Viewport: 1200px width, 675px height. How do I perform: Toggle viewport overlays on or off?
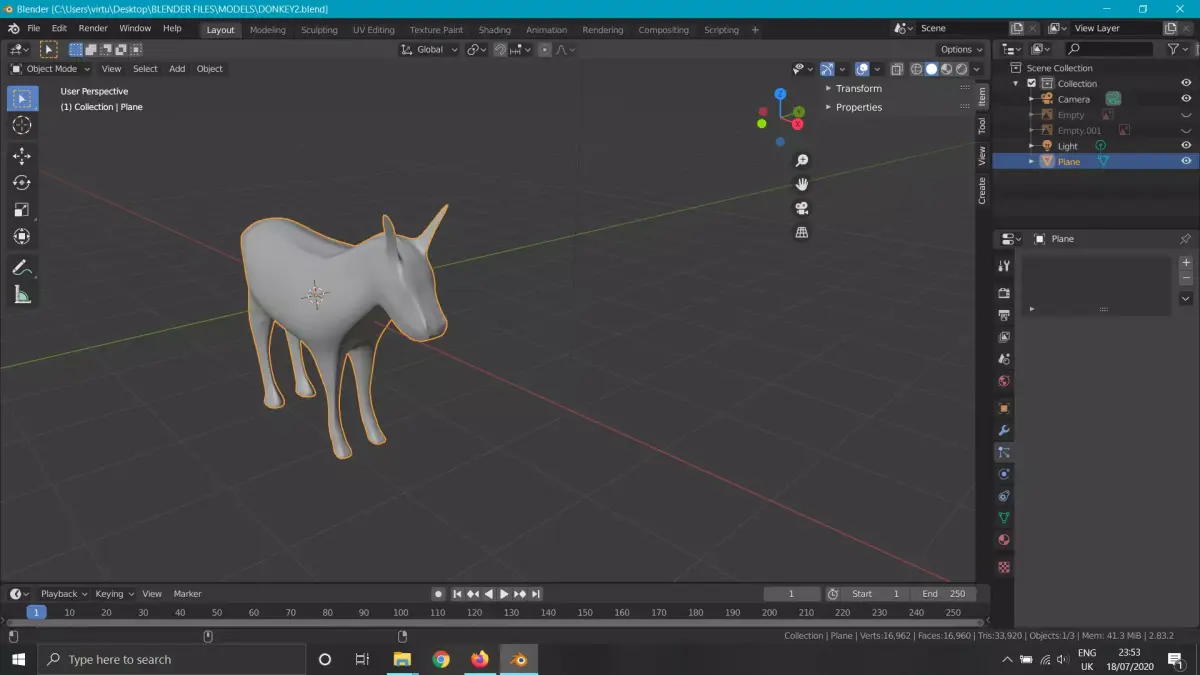[x=861, y=69]
